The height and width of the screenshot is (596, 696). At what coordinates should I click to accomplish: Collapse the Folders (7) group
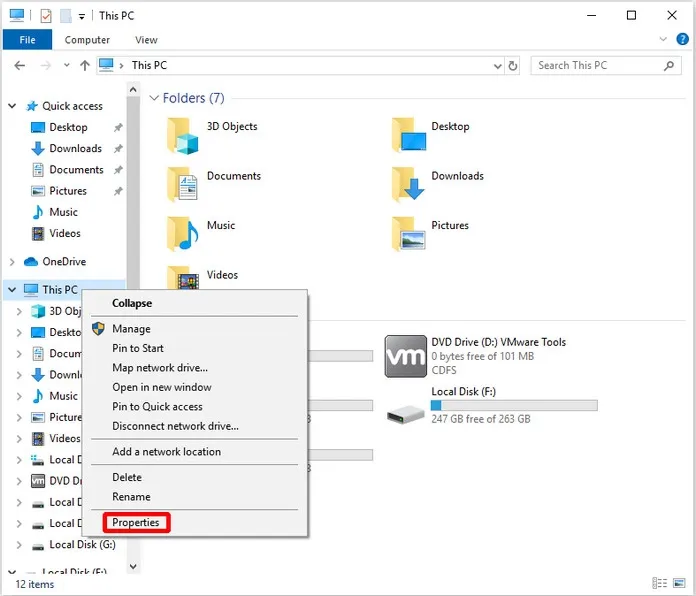(154, 98)
